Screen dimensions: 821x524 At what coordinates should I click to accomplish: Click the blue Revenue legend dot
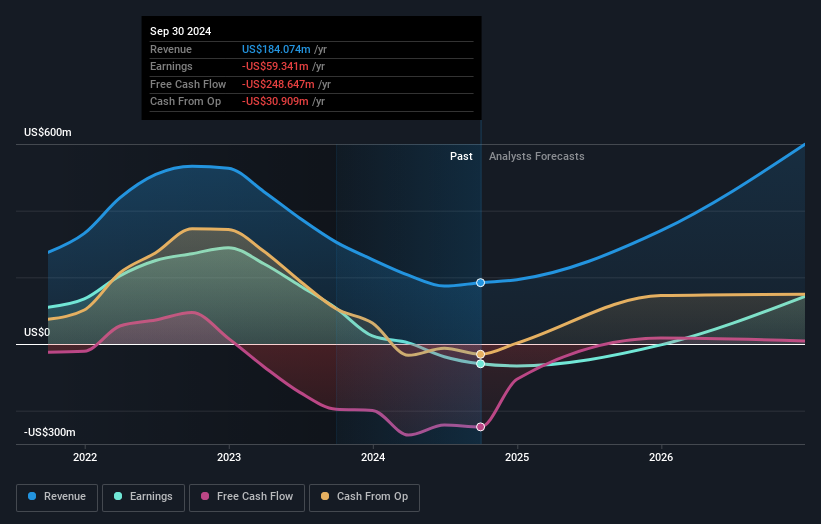pos(32,496)
